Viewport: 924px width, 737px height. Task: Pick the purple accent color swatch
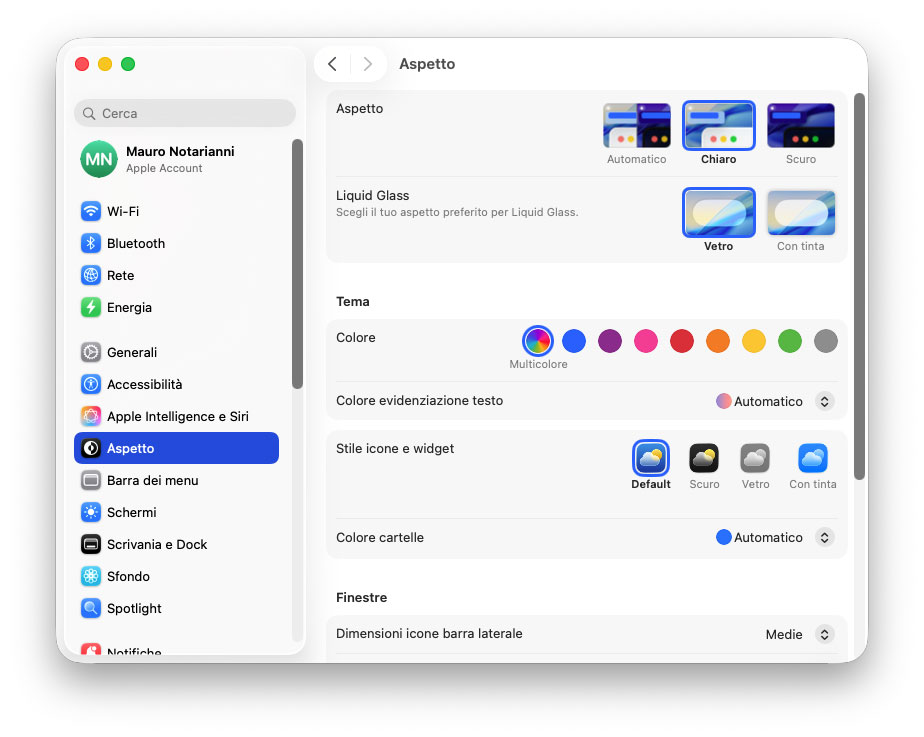coord(610,341)
